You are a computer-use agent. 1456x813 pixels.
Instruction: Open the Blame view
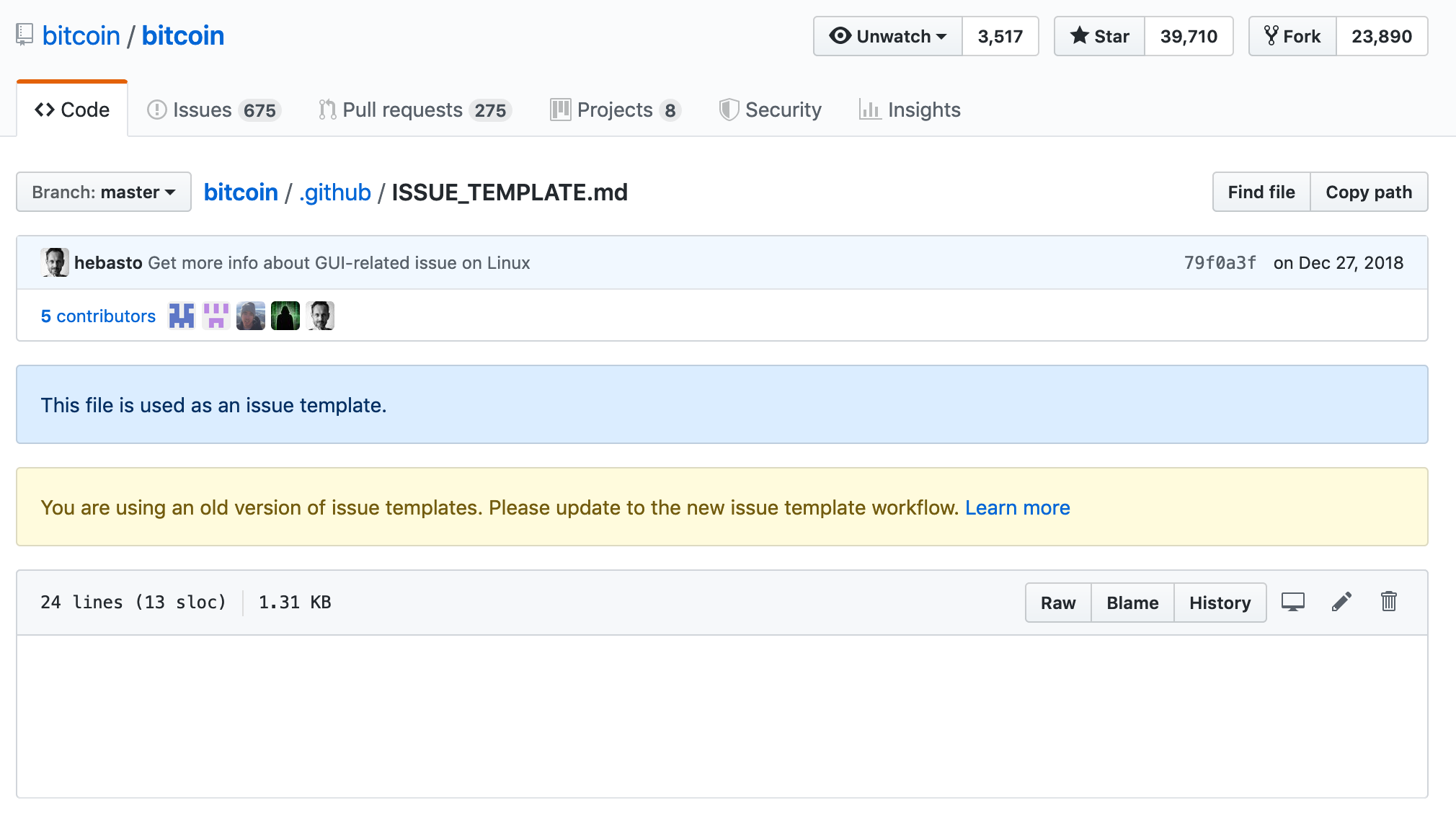pyautogui.click(x=1132, y=603)
